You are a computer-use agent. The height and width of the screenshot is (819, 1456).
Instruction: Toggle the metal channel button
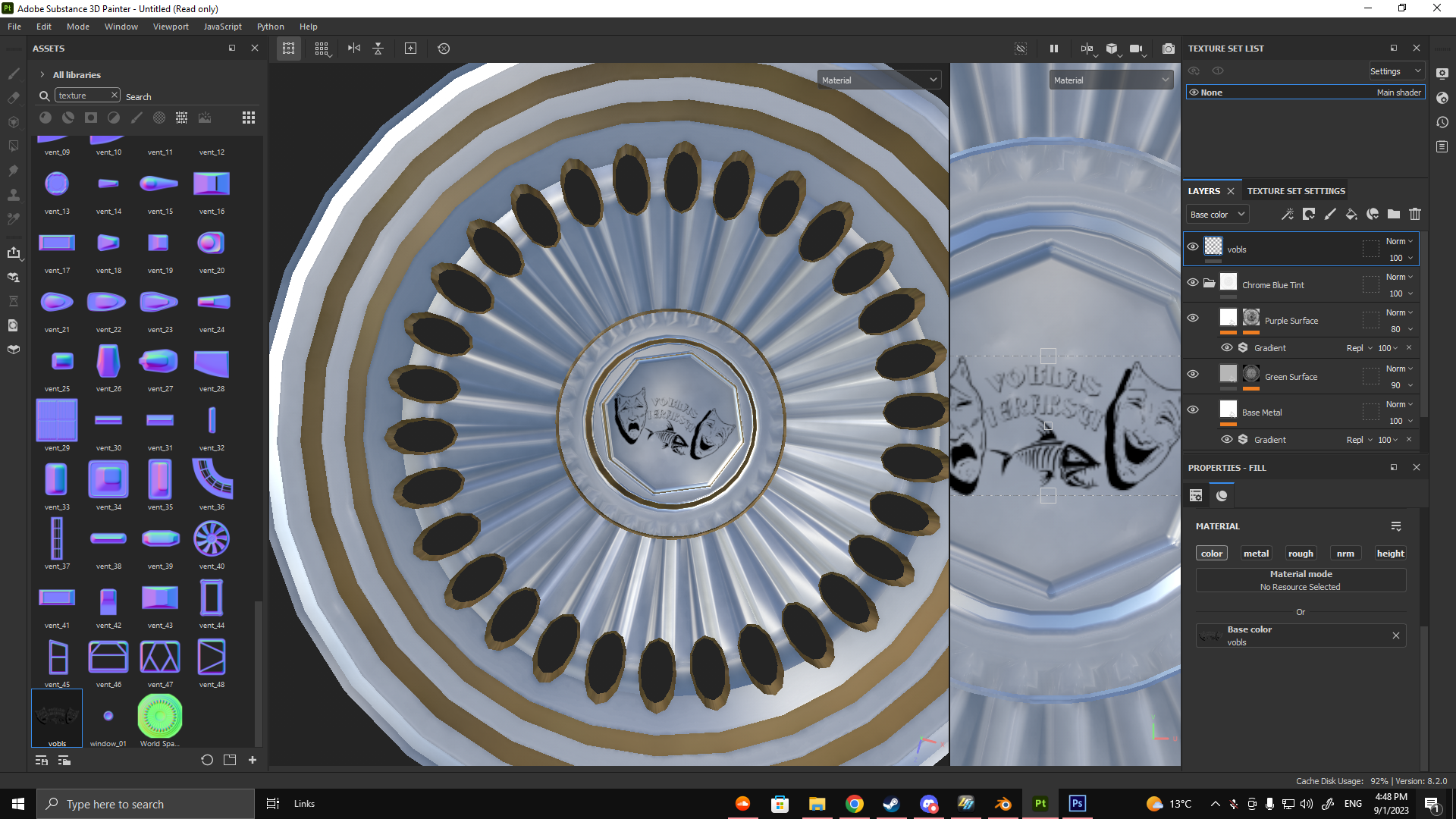click(x=1256, y=554)
